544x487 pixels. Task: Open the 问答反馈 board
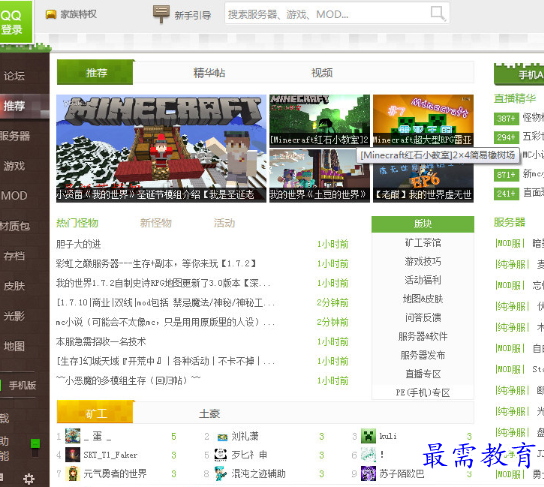[x=423, y=317]
